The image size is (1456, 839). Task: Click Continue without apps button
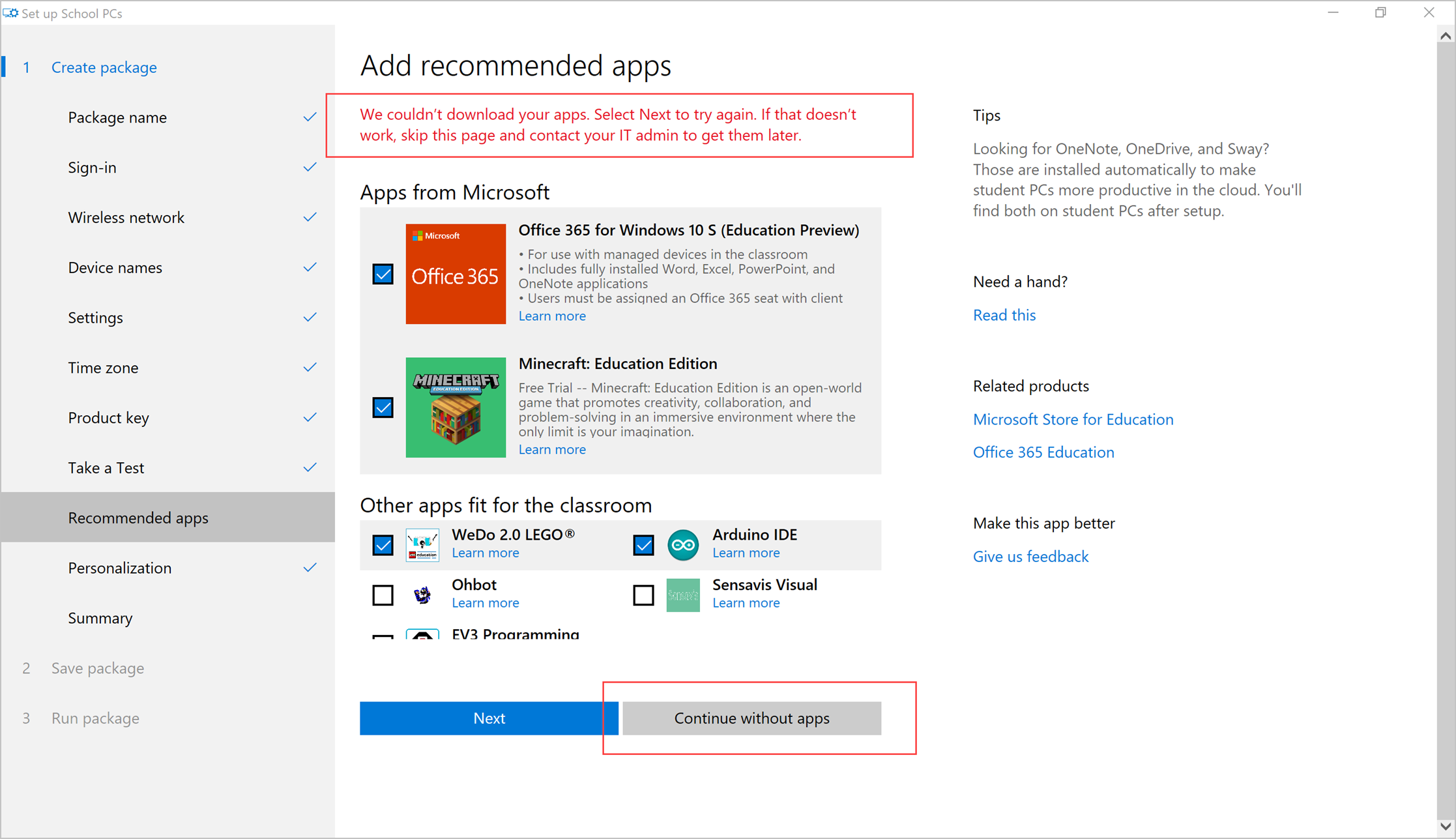pos(751,718)
